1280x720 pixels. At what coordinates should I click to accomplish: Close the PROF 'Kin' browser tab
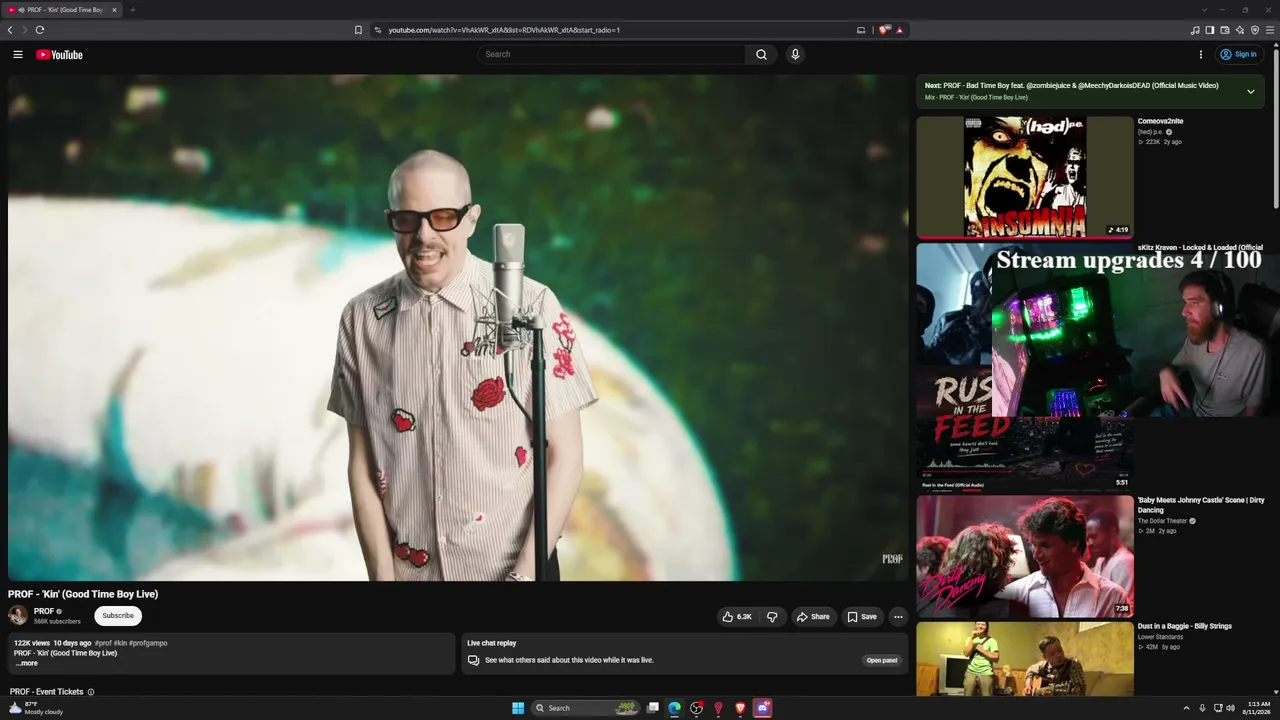tap(114, 10)
